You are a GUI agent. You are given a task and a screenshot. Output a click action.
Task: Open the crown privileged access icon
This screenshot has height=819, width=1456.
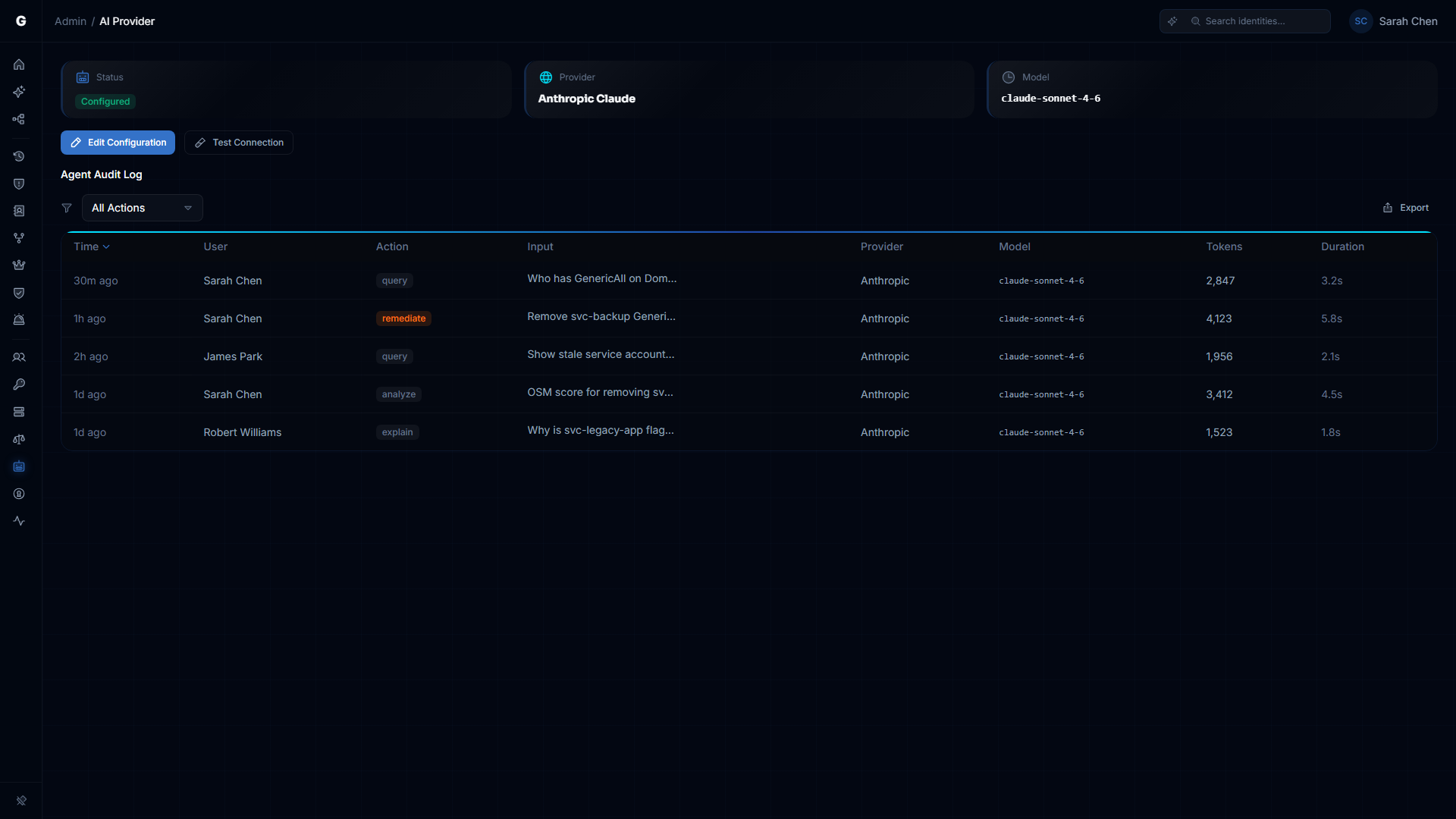[19, 265]
